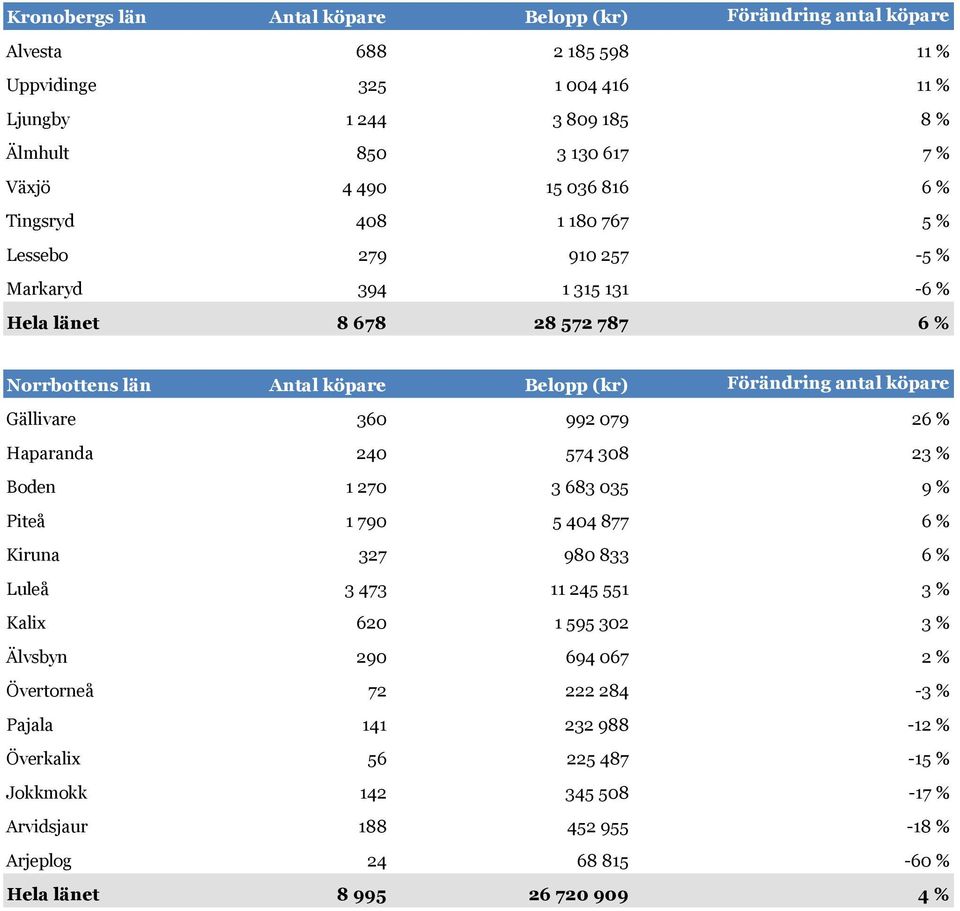This screenshot has width=960, height=911.
Task: Select the Jokkmokk row label
Action: (47, 793)
